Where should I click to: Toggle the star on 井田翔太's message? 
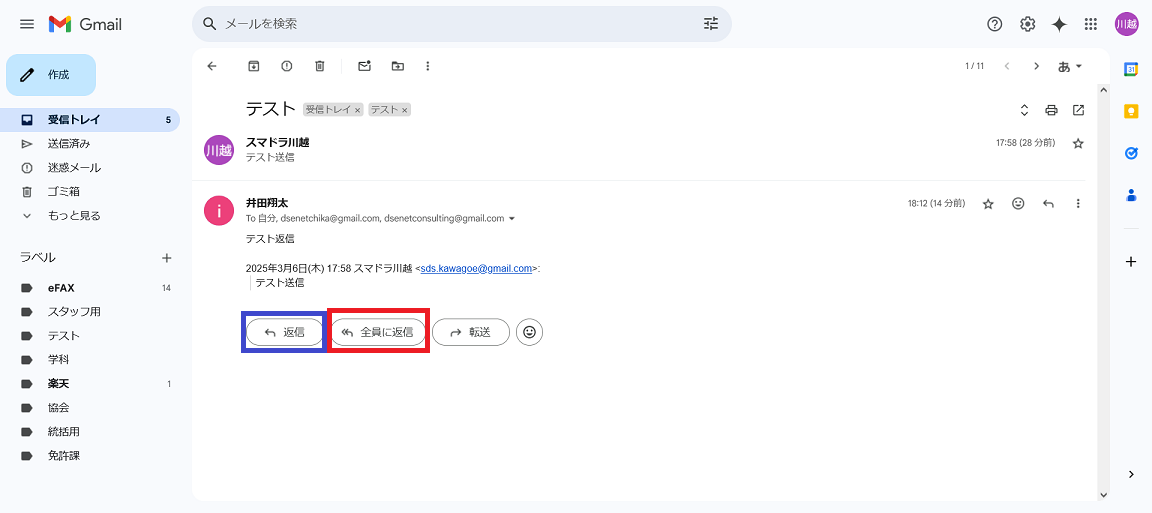pyautogui.click(x=988, y=204)
